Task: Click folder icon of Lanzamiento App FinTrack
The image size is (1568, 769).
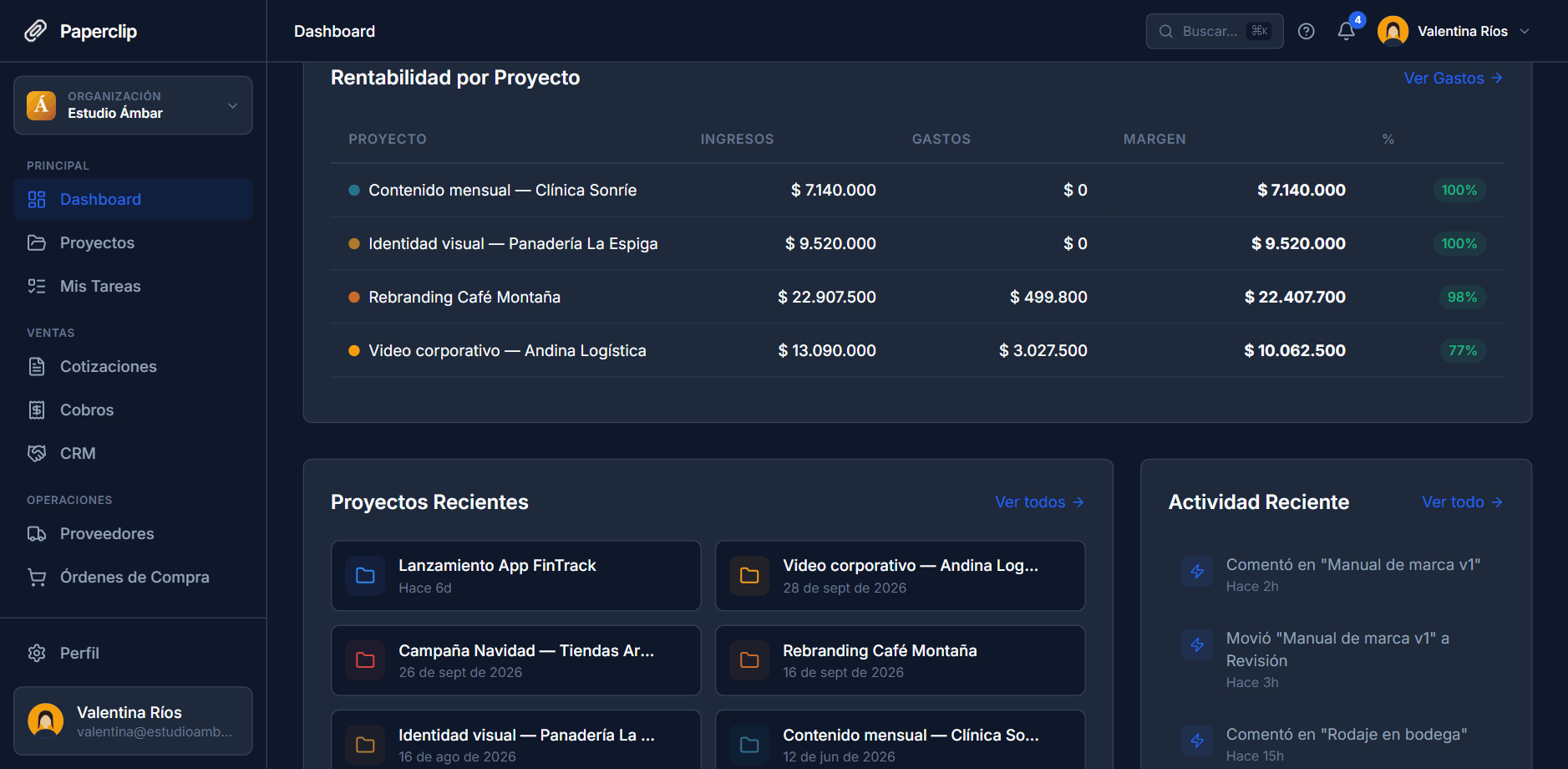Action: click(x=365, y=575)
